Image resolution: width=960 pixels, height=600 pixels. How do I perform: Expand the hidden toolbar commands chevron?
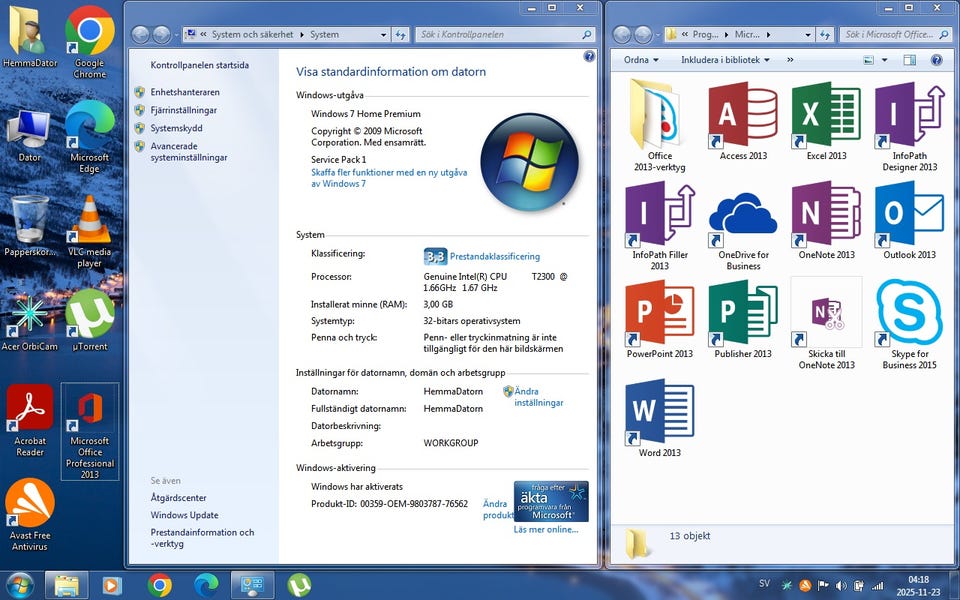pos(790,60)
